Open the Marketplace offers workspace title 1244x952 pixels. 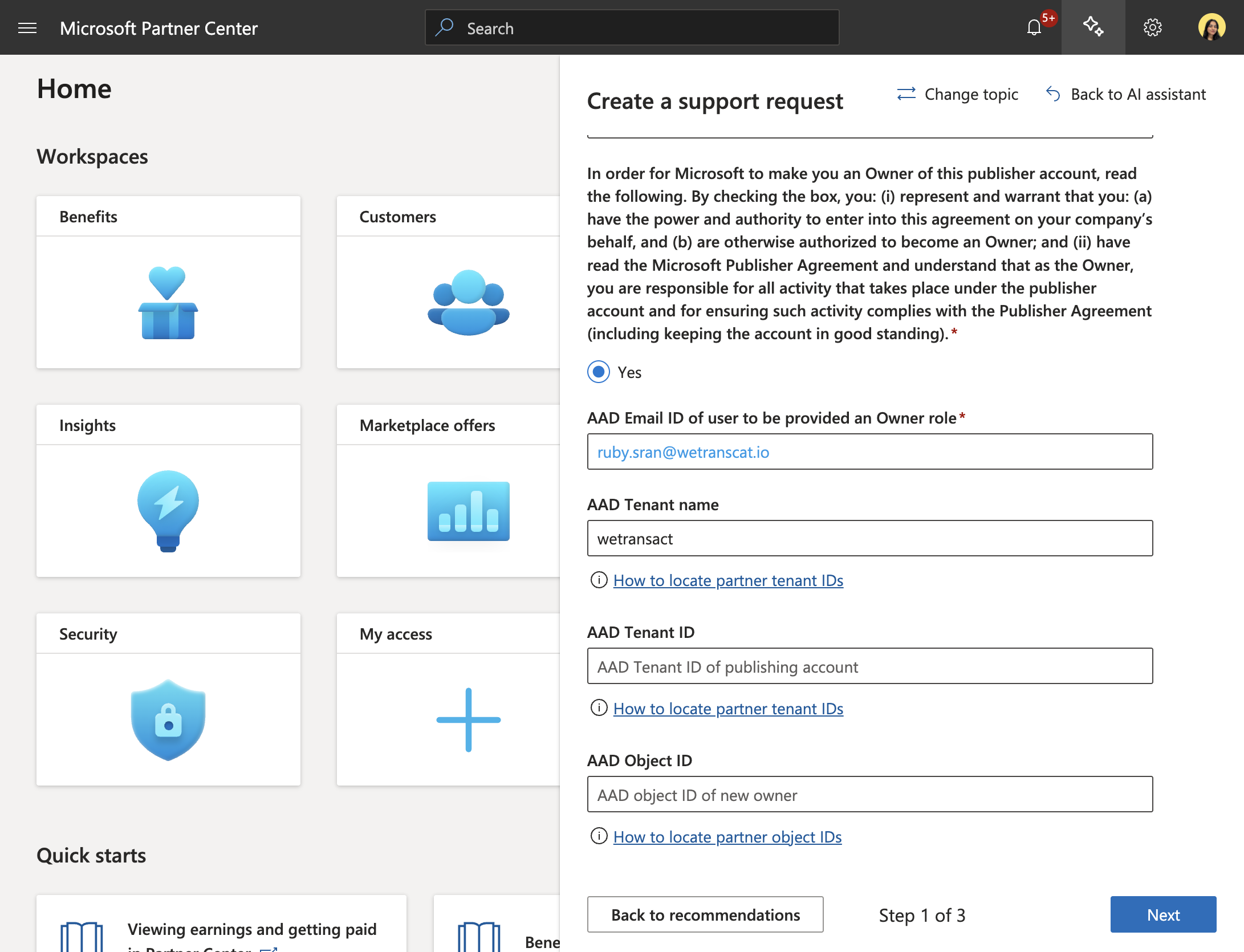(427, 425)
